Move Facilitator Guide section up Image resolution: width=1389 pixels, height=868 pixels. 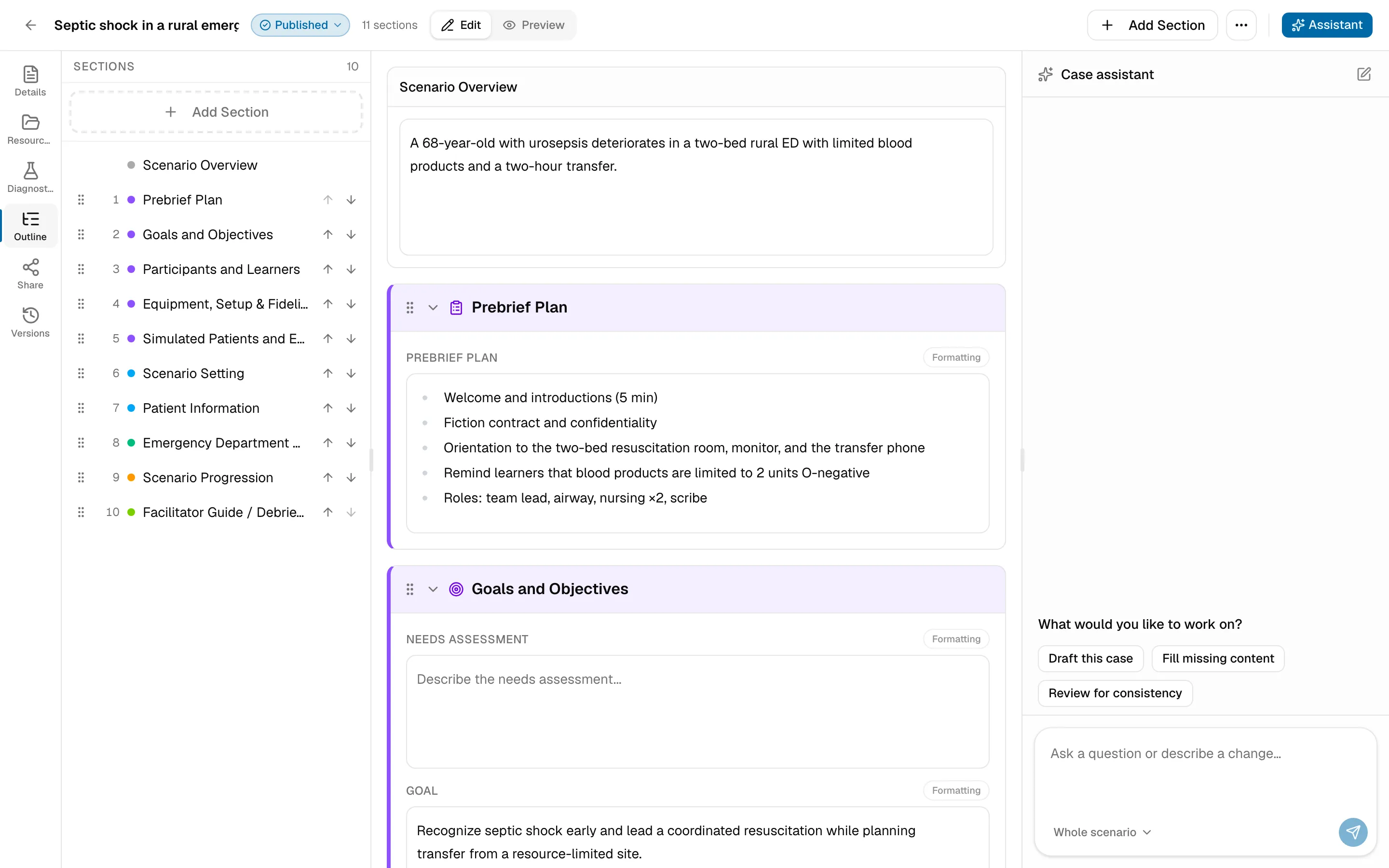pos(328,512)
